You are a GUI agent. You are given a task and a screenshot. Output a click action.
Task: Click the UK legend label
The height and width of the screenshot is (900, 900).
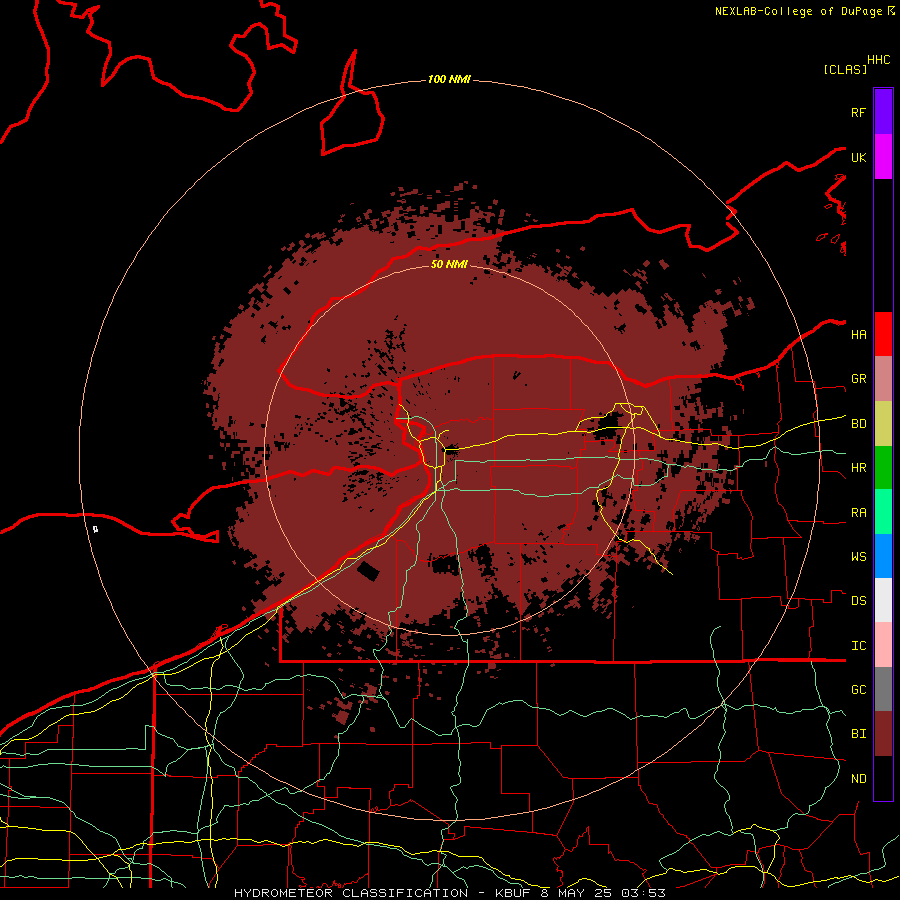point(858,157)
